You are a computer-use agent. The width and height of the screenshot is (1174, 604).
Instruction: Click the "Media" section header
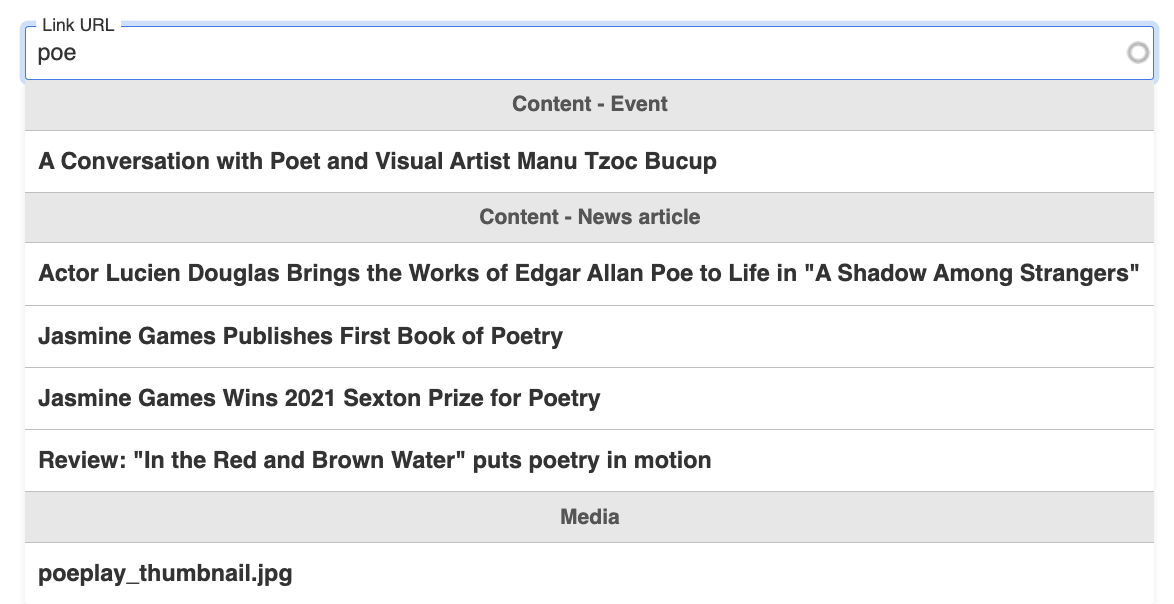pyautogui.click(x=588, y=517)
